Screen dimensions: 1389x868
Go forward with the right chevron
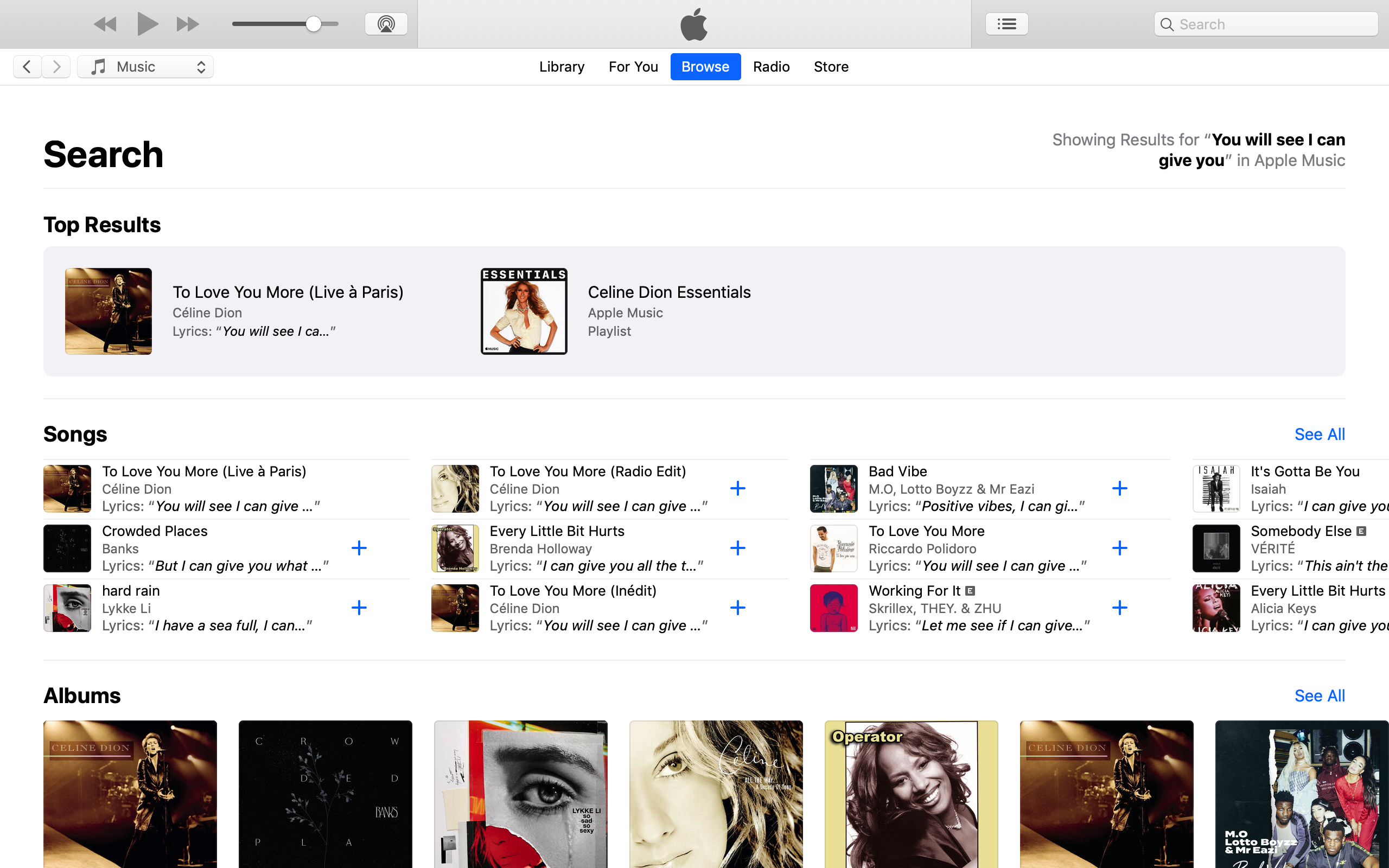pyautogui.click(x=56, y=67)
